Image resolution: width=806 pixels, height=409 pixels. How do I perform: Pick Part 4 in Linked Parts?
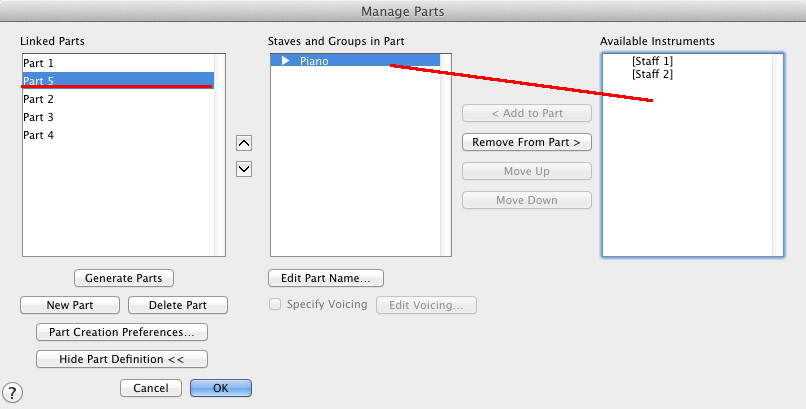coord(39,135)
